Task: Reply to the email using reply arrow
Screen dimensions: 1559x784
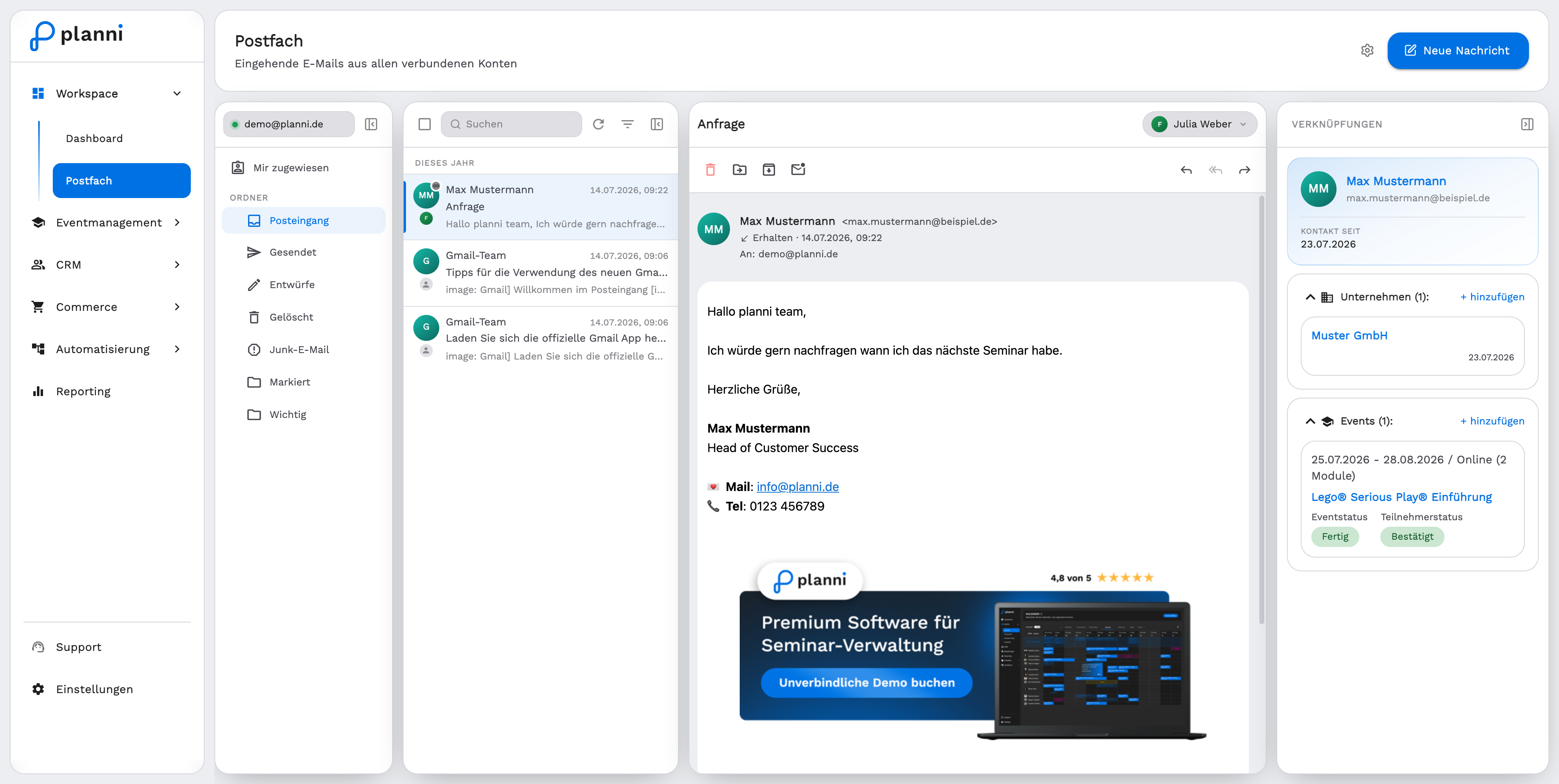Action: click(1186, 170)
